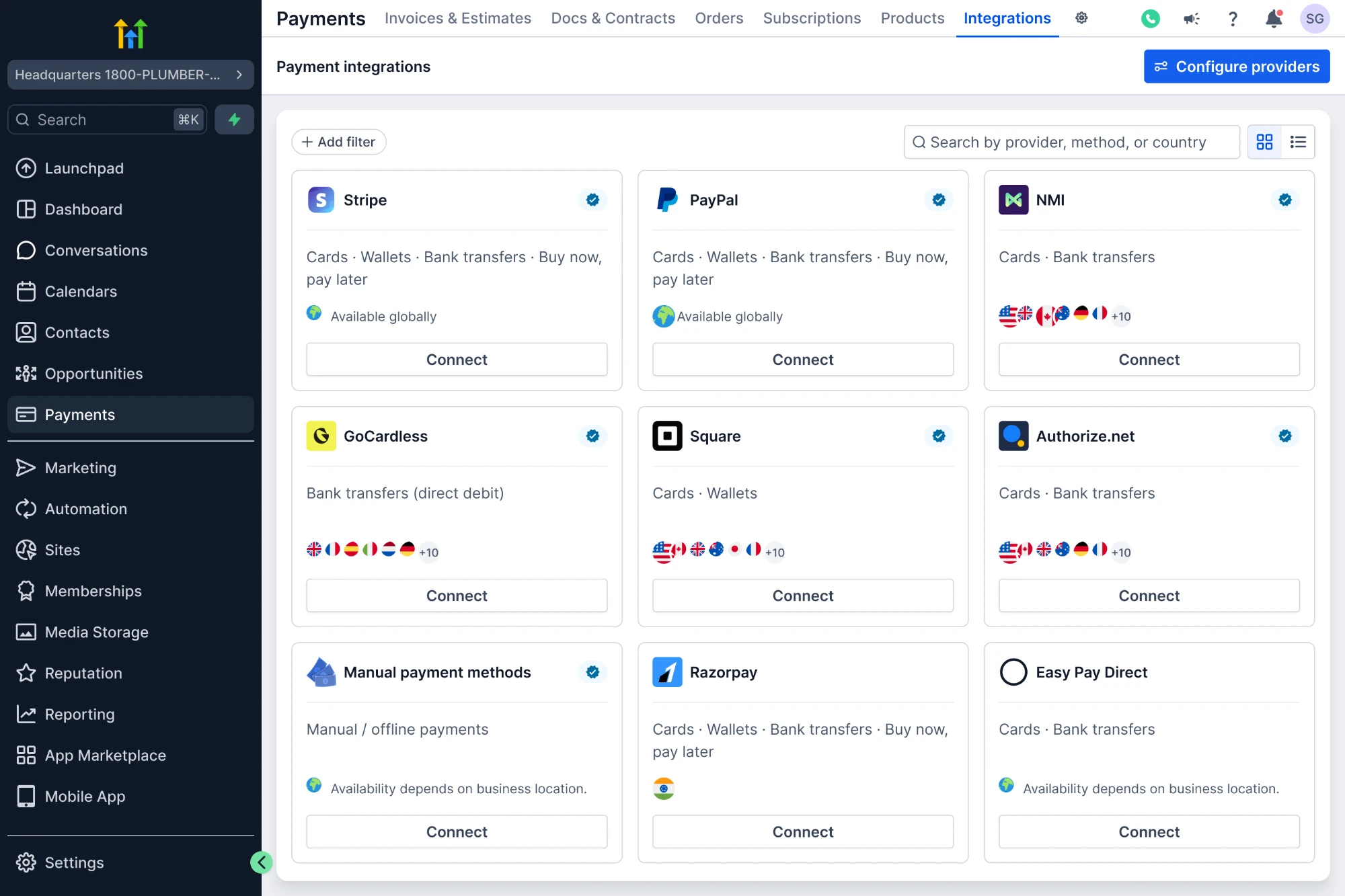This screenshot has height=896, width=1345.
Task: Open the SG user avatar
Action: point(1315,18)
